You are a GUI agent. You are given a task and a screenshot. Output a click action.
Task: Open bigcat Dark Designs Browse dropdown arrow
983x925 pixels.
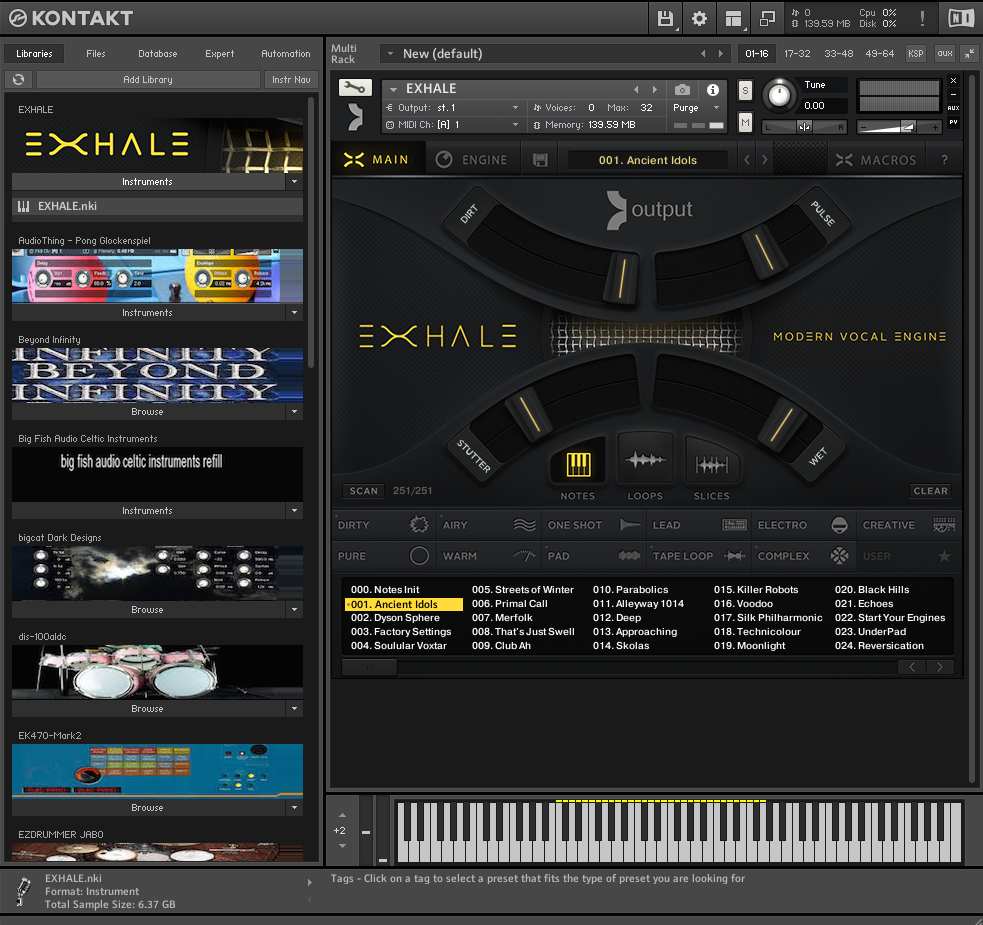coord(295,610)
